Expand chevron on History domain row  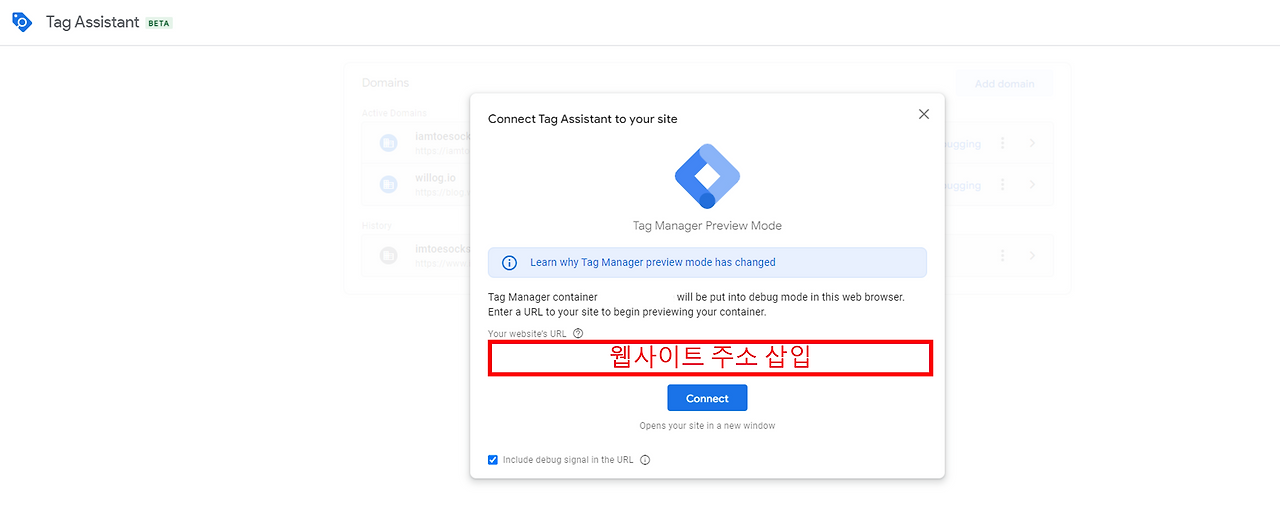pos(1032,255)
